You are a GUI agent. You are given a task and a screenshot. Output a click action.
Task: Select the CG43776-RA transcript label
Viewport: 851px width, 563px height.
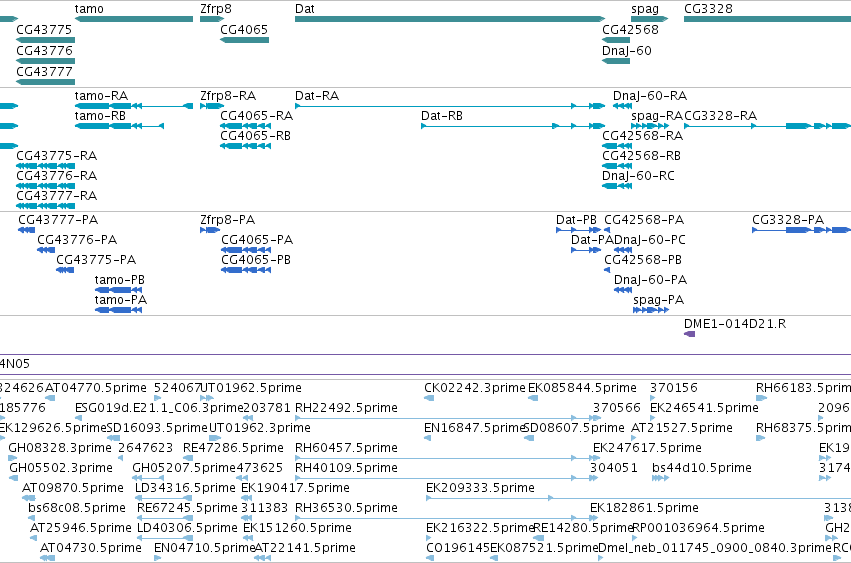click(x=56, y=176)
